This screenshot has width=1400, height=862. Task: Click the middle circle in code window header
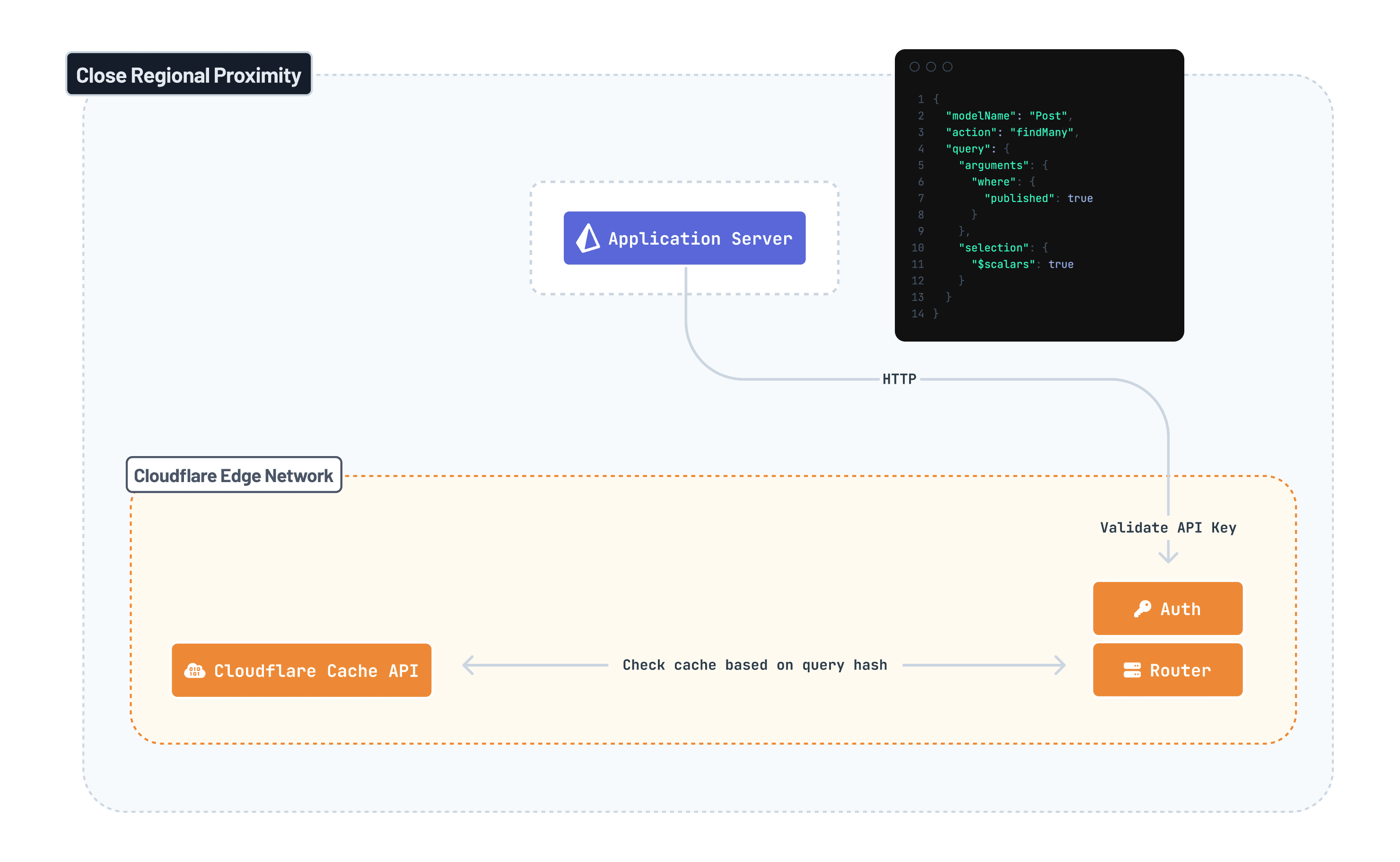click(x=930, y=67)
